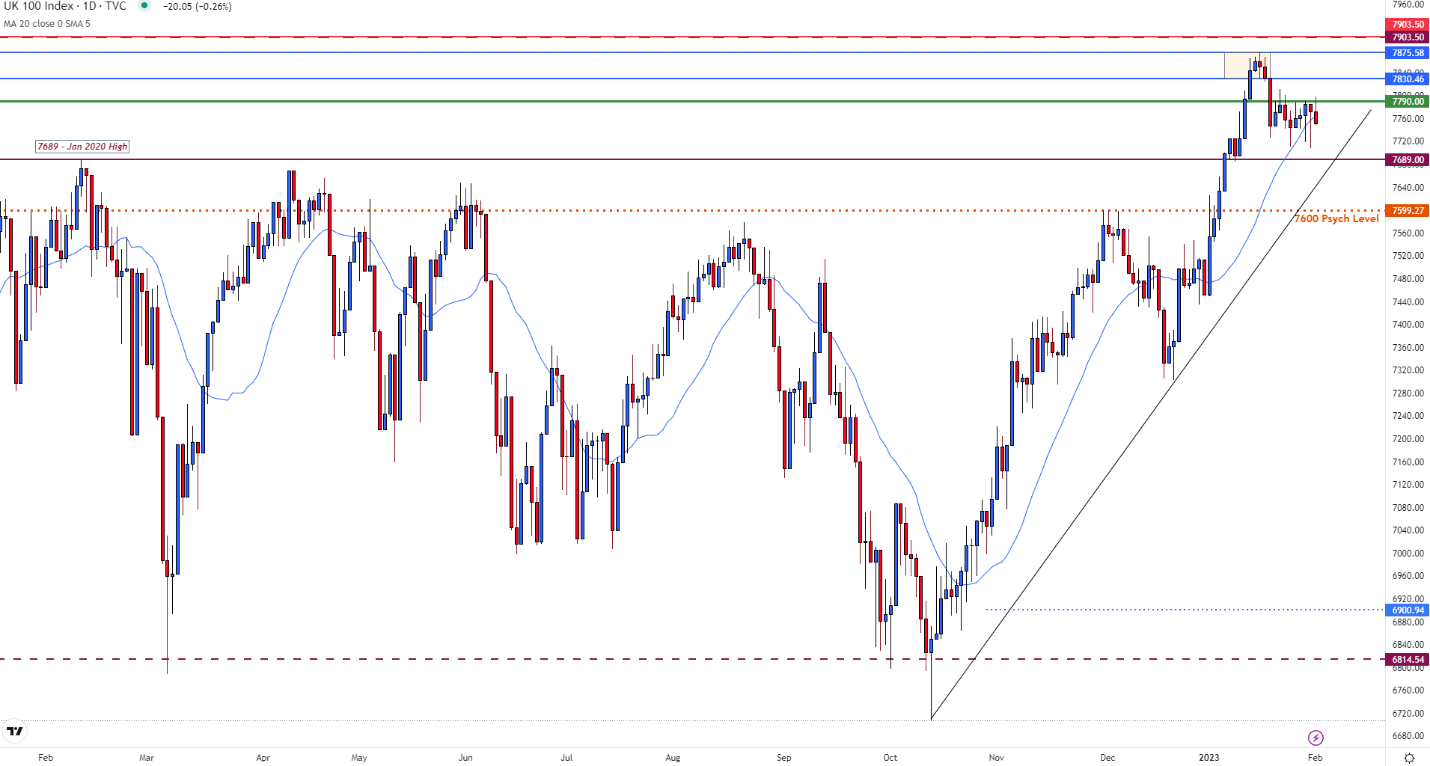Click the 6680.00 price scale value

coord(1406,737)
